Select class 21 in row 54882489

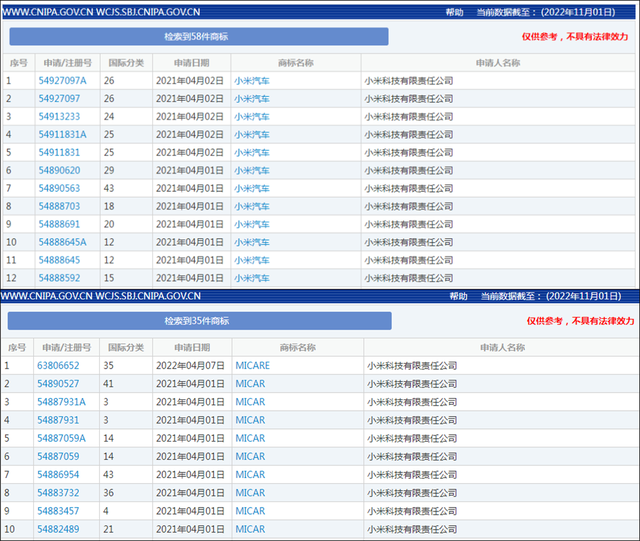click(108, 530)
